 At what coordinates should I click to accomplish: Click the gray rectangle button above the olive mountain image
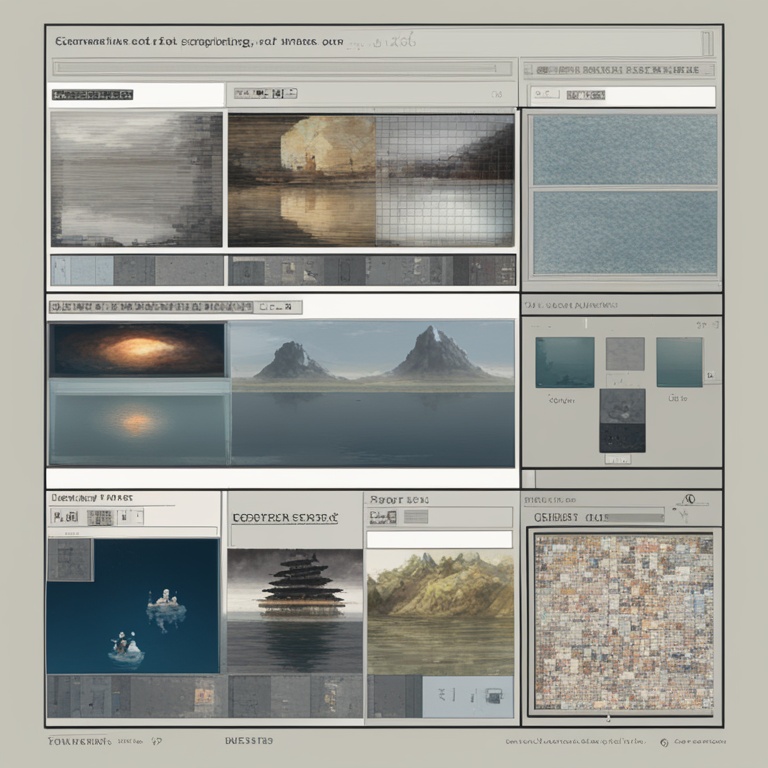coord(416,516)
